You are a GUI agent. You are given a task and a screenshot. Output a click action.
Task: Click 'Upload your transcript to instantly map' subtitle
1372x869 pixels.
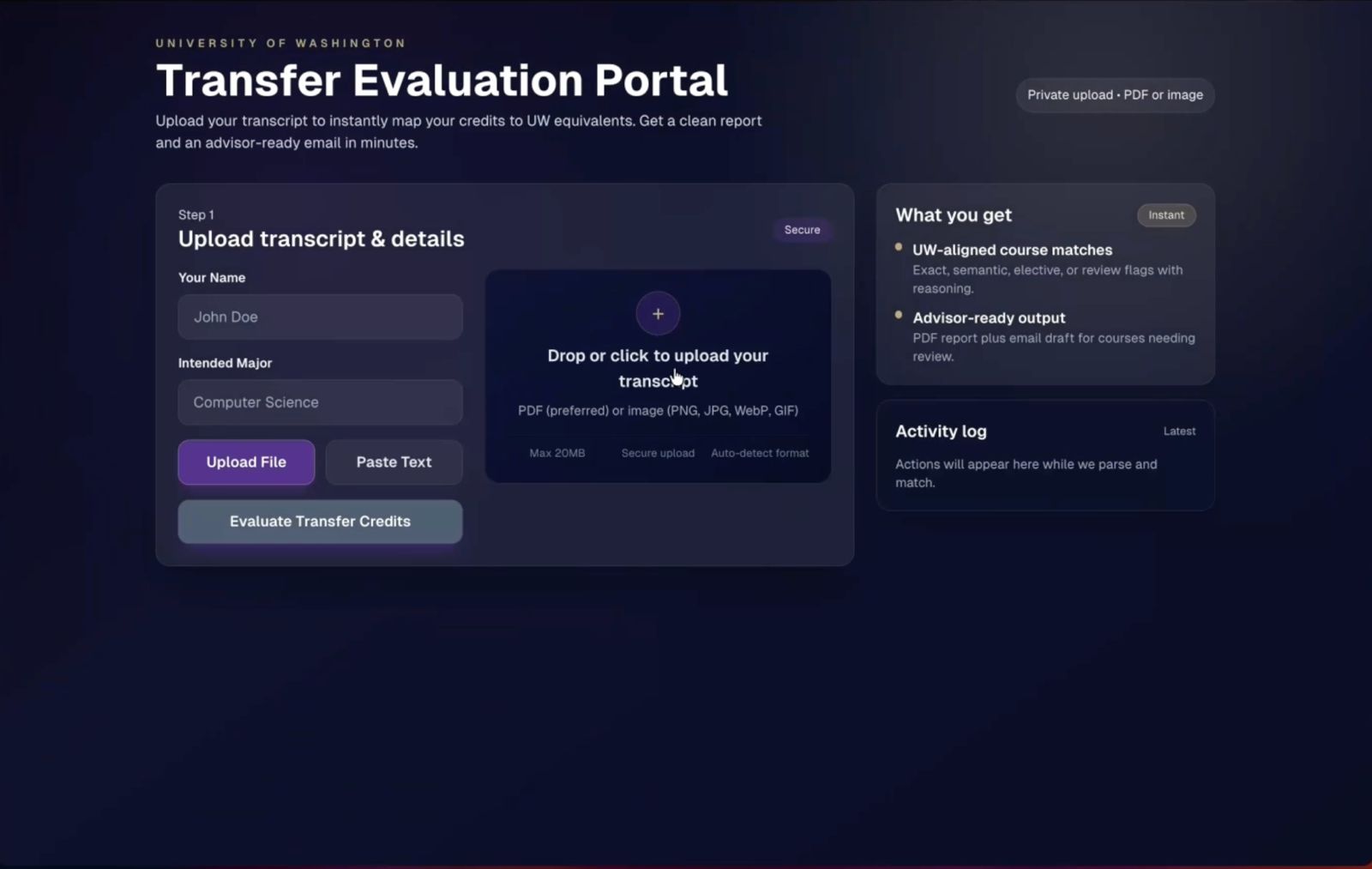tap(459, 132)
